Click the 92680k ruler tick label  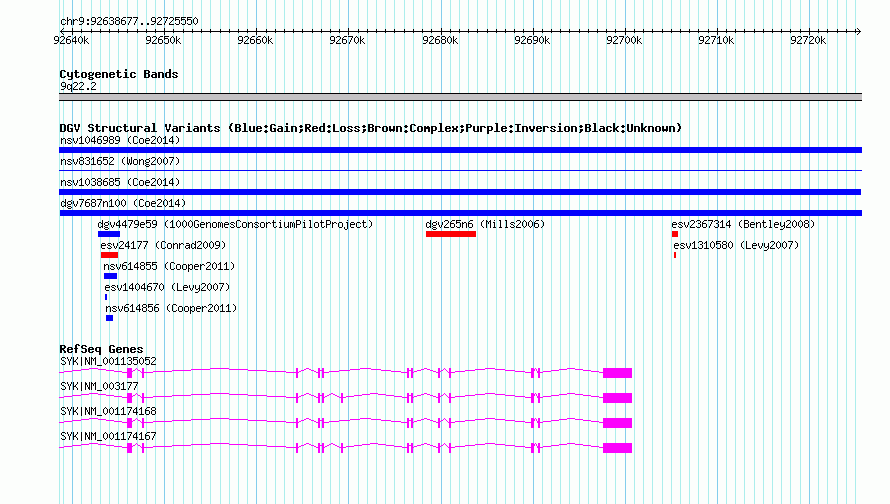pyautogui.click(x=440, y=40)
